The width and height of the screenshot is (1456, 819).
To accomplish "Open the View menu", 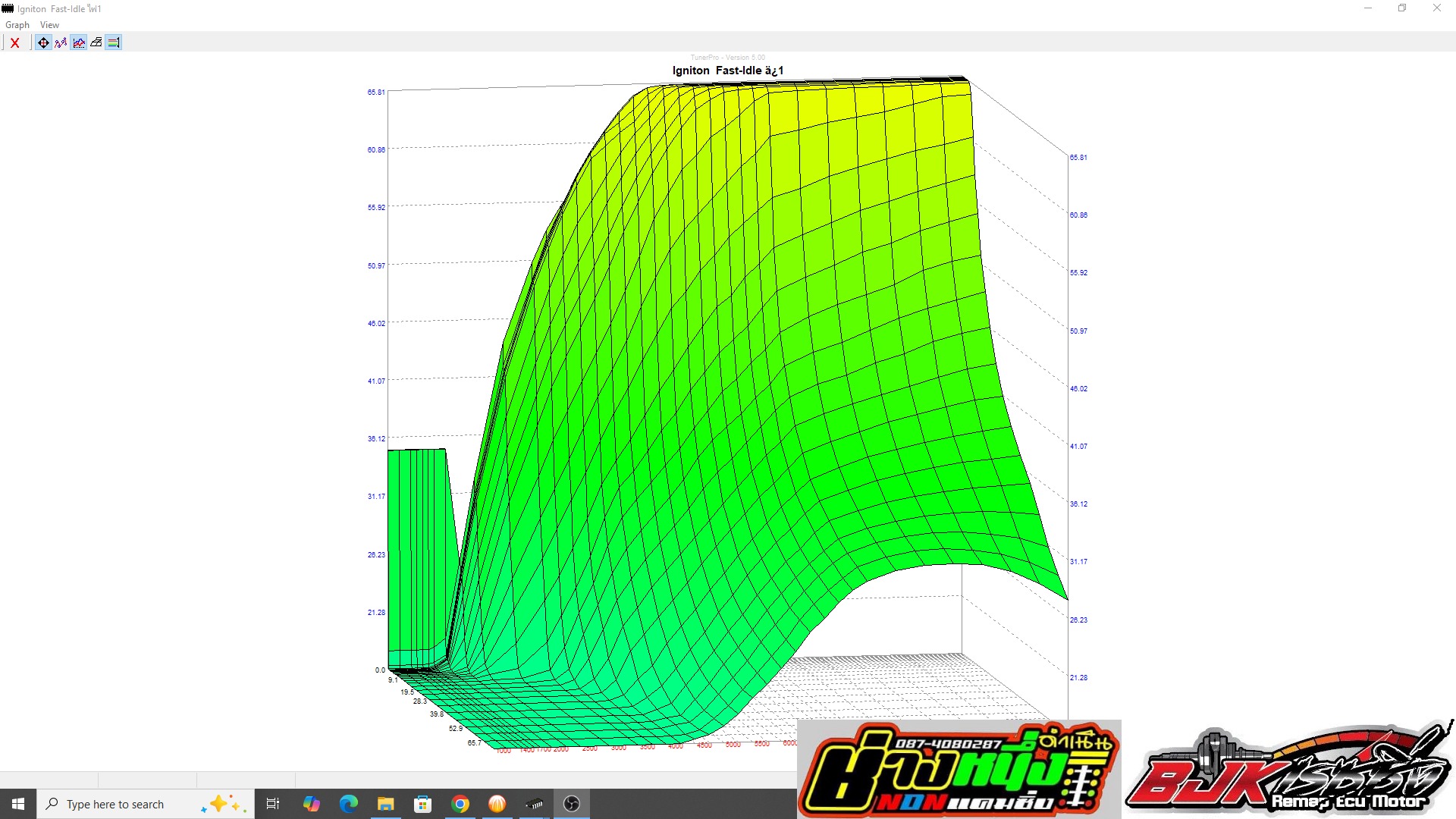I will coord(49,25).
